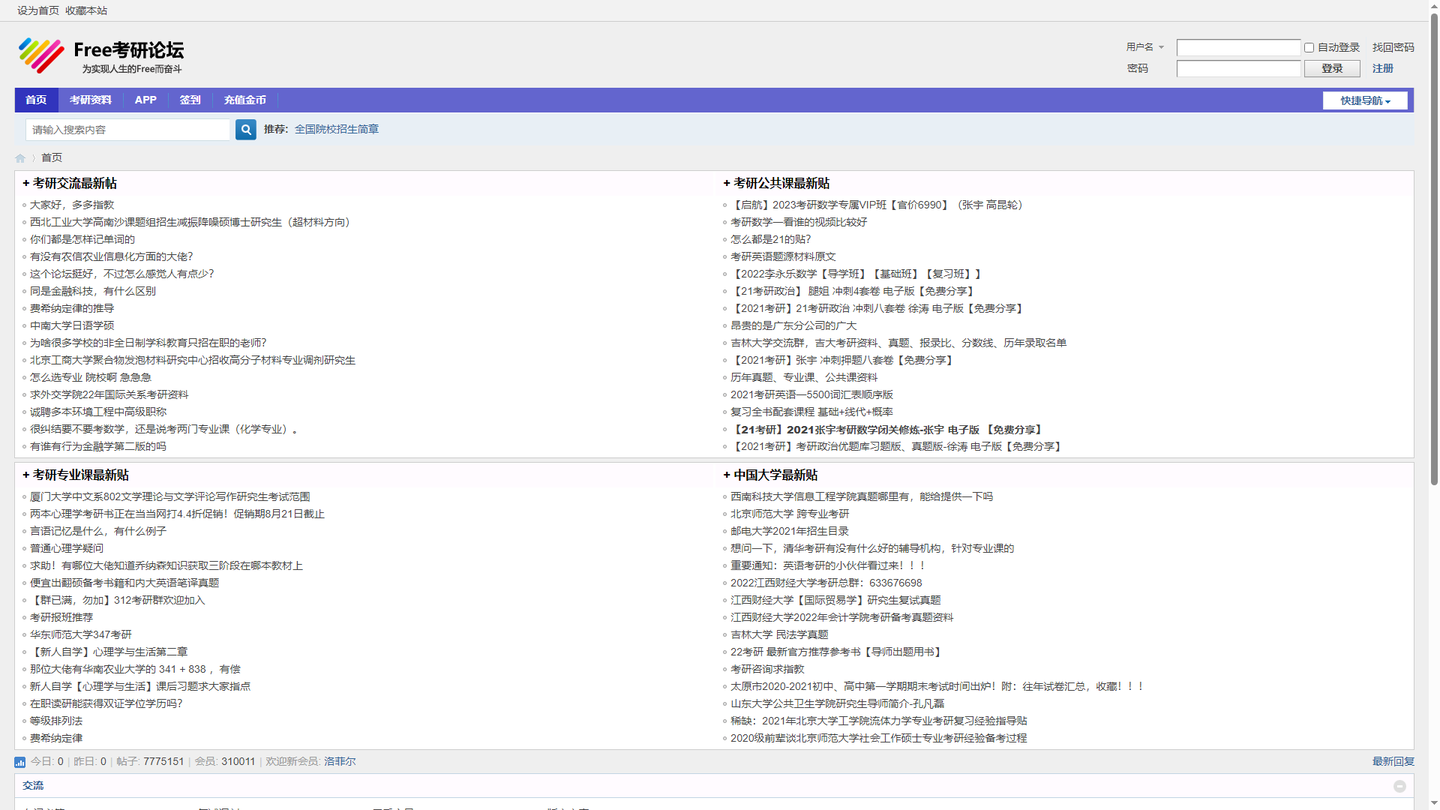
Task: Open the post 等级排列法
Action: coord(56,721)
